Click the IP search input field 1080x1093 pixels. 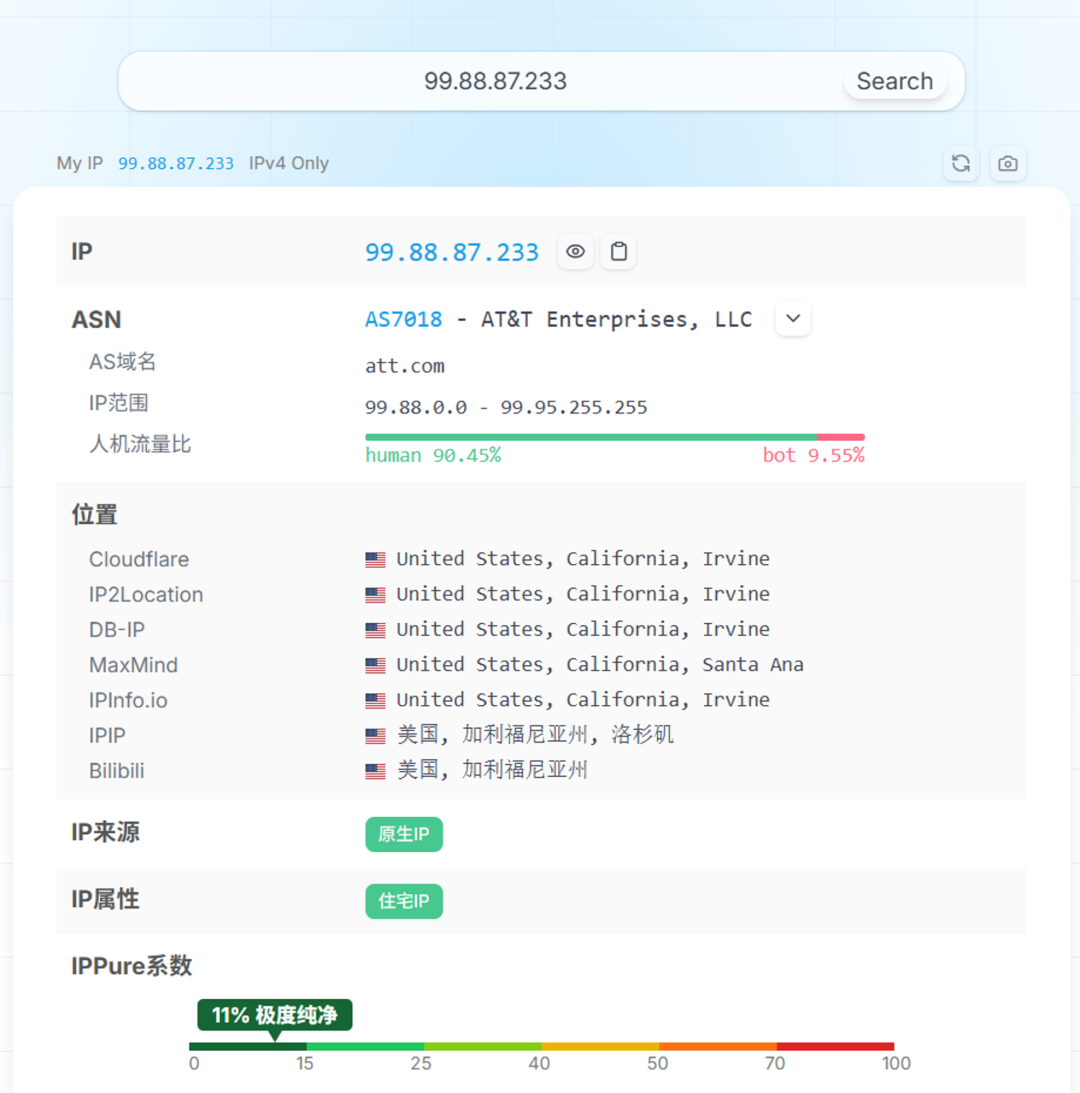[x=495, y=81]
